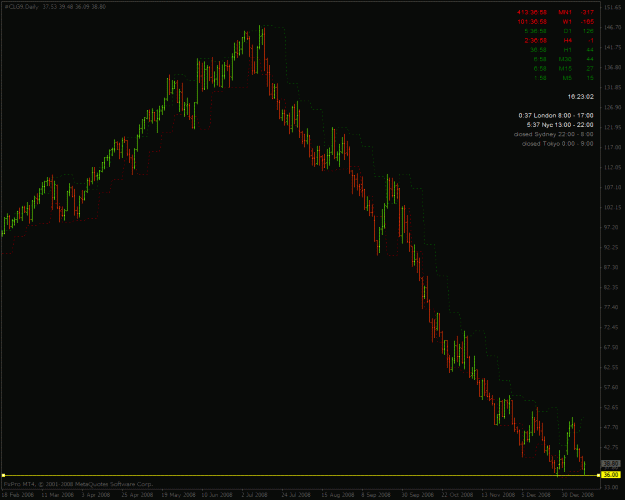Screen dimensions: 625x500
Task: Click the 2 Jul 2008 date label
Action: tap(254, 495)
